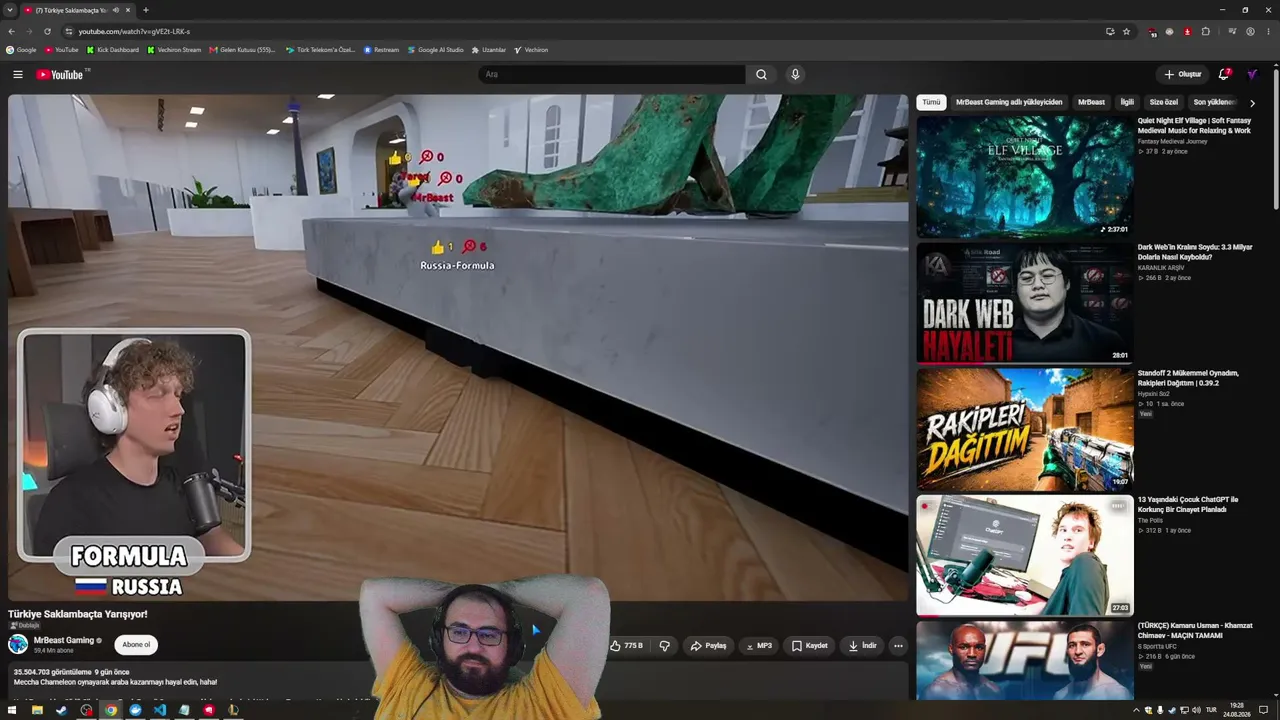Open the Vechiron Stream bookmark

(x=174, y=49)
